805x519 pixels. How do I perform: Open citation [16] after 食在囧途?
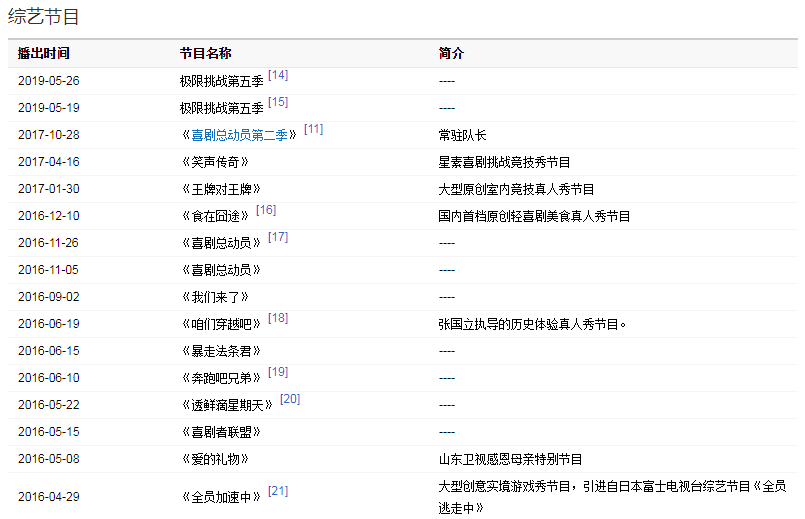[x=266, y=210]
